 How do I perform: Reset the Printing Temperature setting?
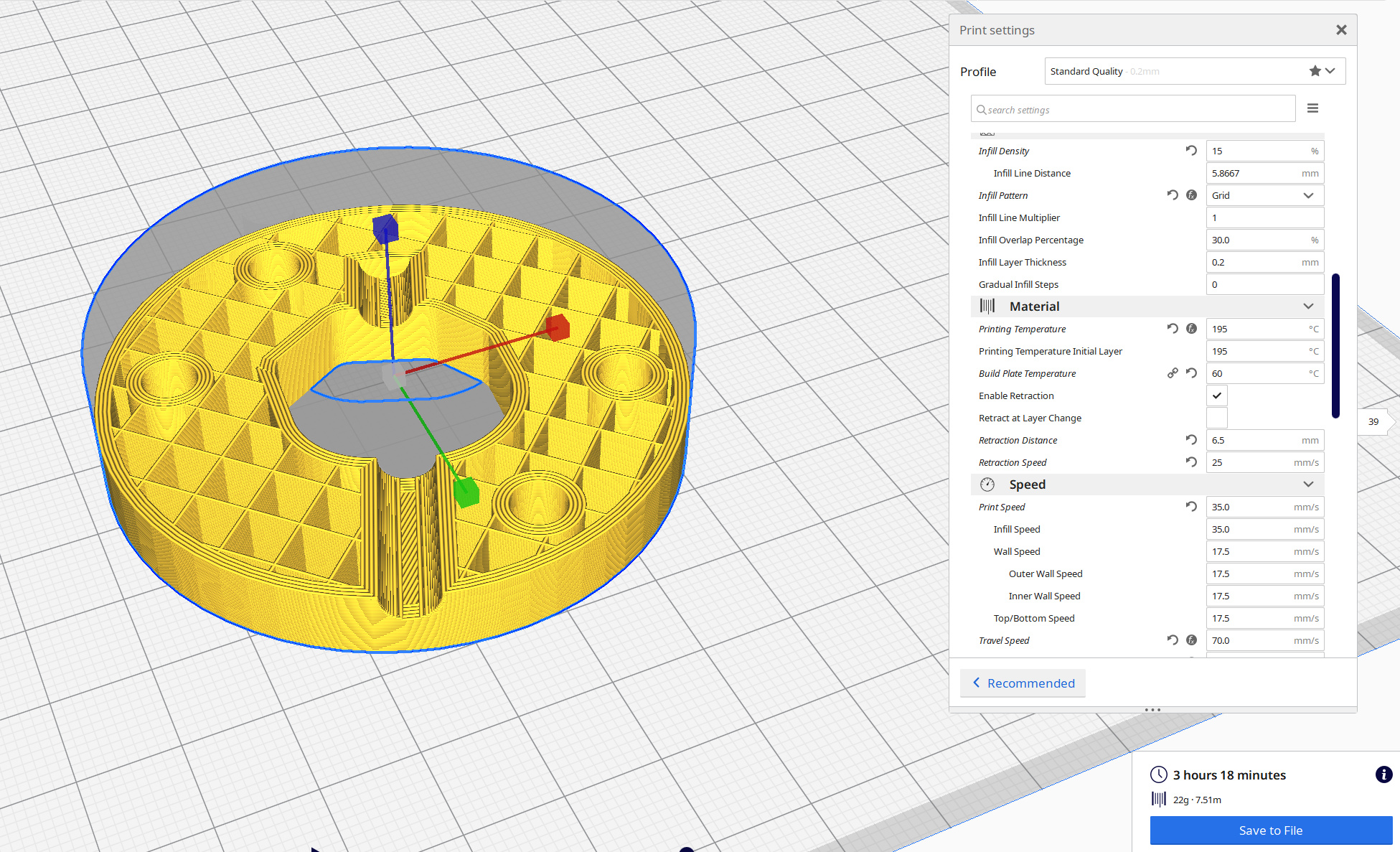pyautogui.click(x=1173, y=329)
